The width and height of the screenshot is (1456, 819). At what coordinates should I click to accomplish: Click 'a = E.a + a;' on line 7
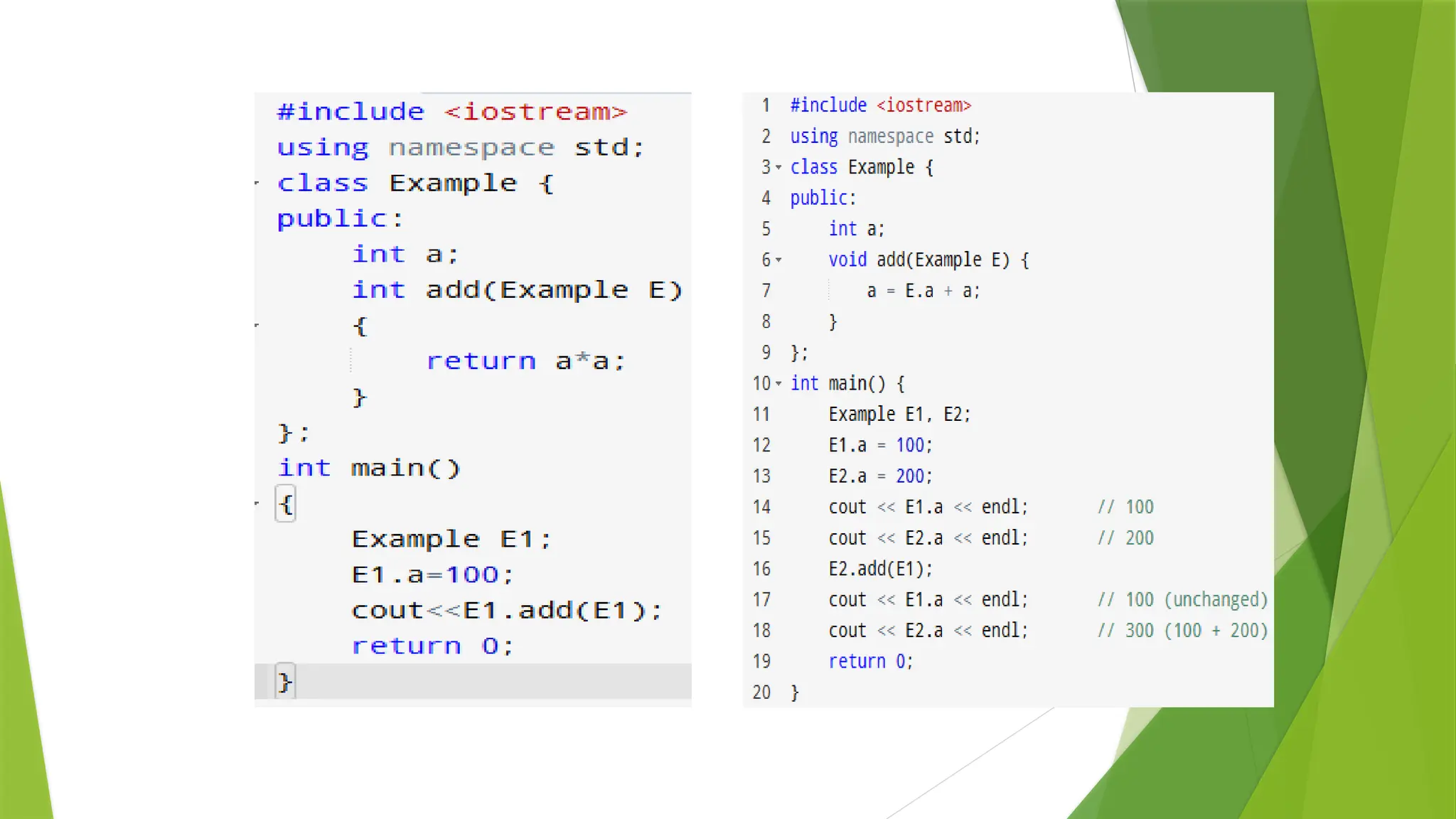tap(923, 291)
